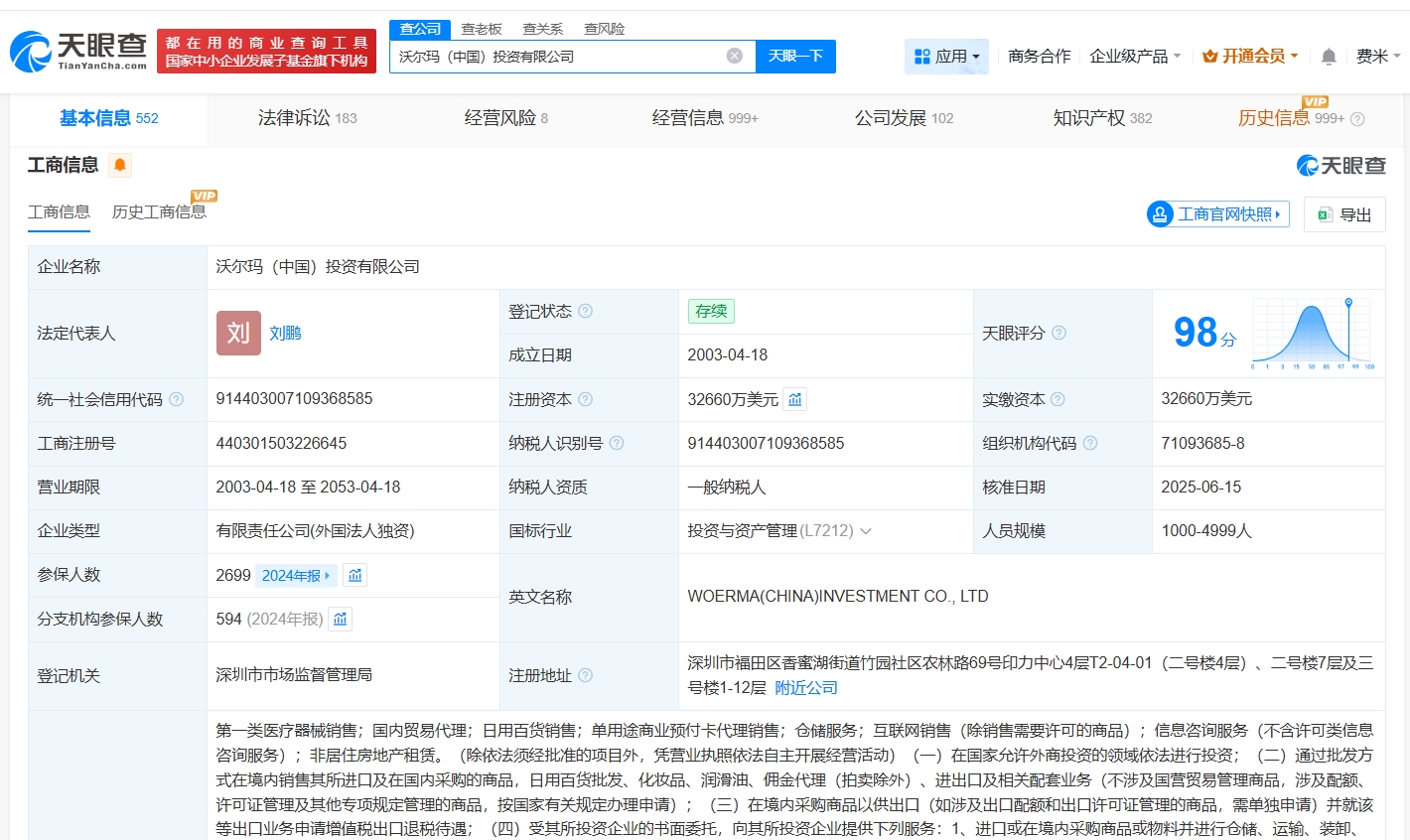Click the 存续 registration status tag
The height and width of the screenshot is (840, 1410).
coord(711,311)
